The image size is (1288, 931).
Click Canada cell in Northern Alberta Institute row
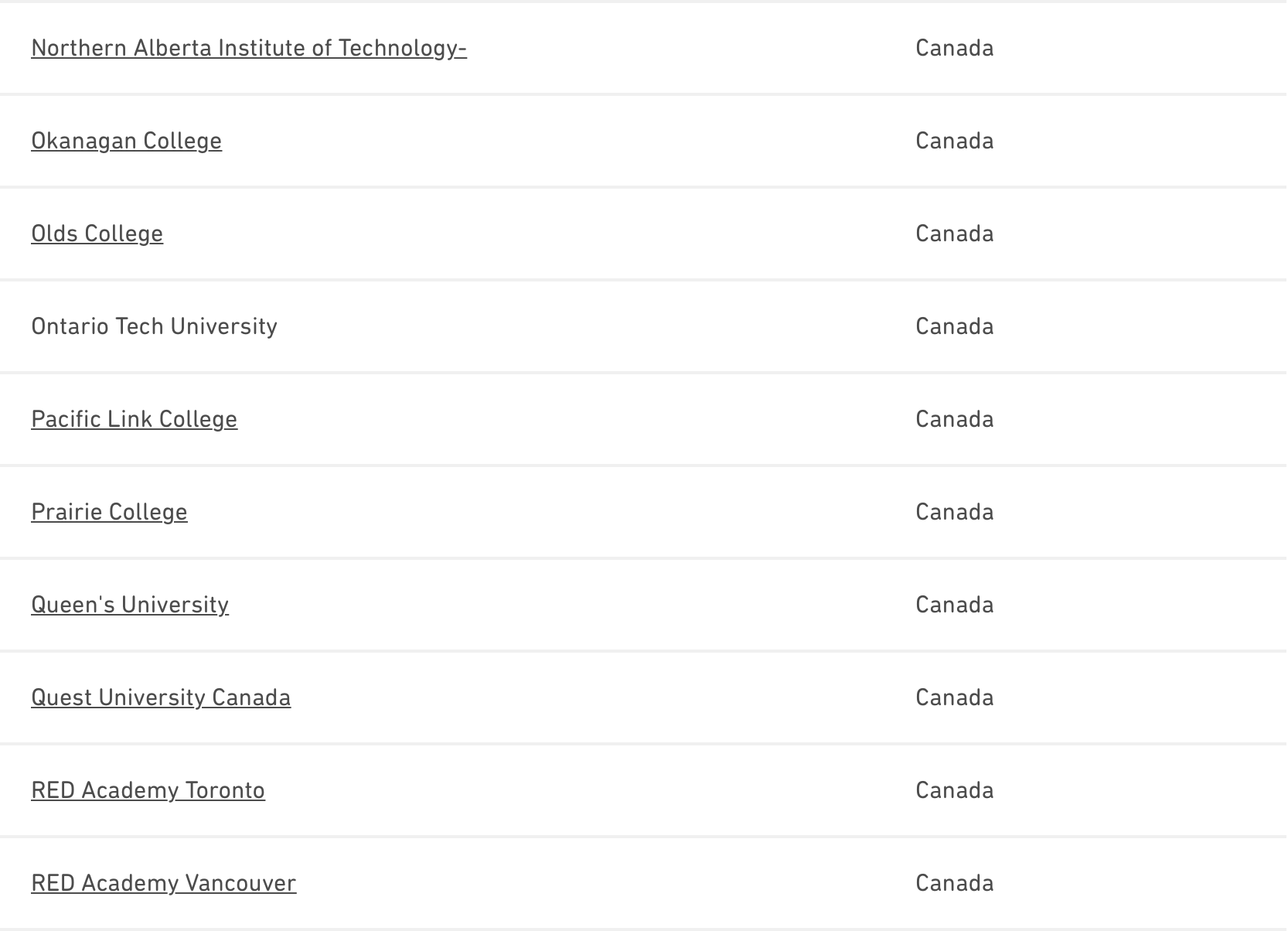pyautogui.click(x=954, y=48)
